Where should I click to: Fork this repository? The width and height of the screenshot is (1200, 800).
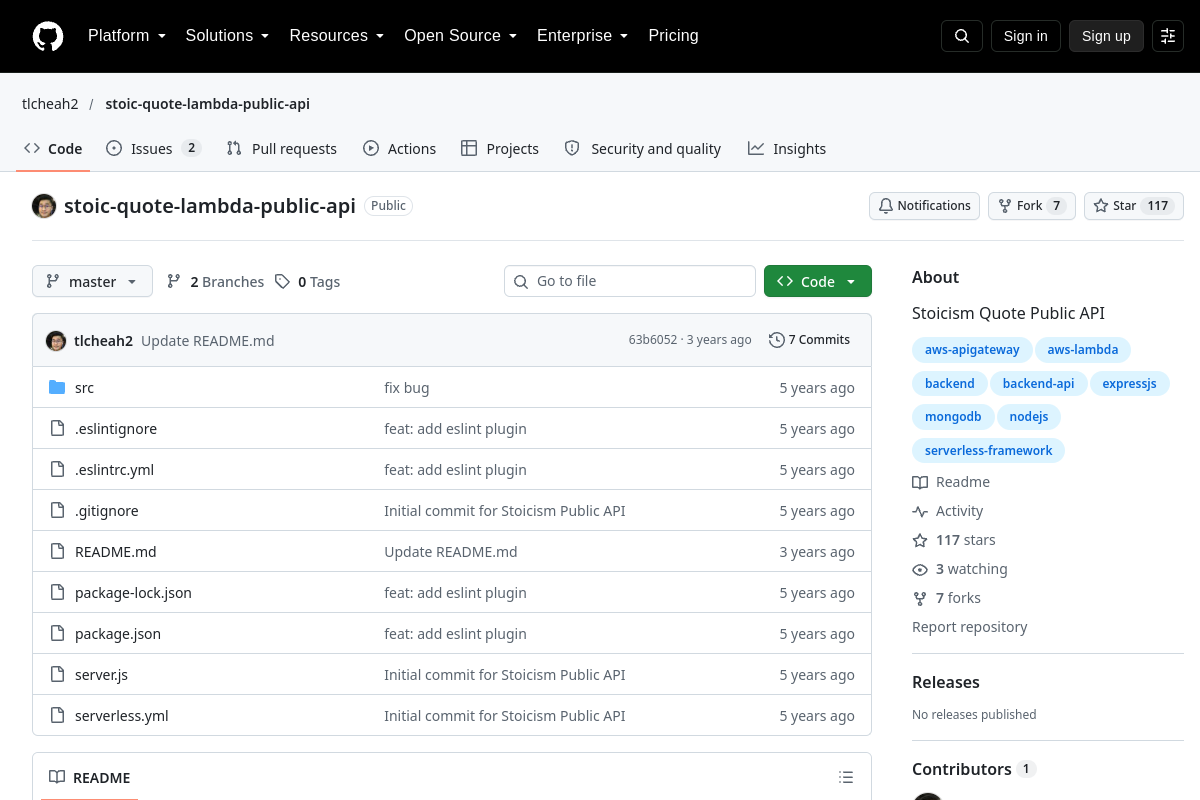(x=1032, y=206)
